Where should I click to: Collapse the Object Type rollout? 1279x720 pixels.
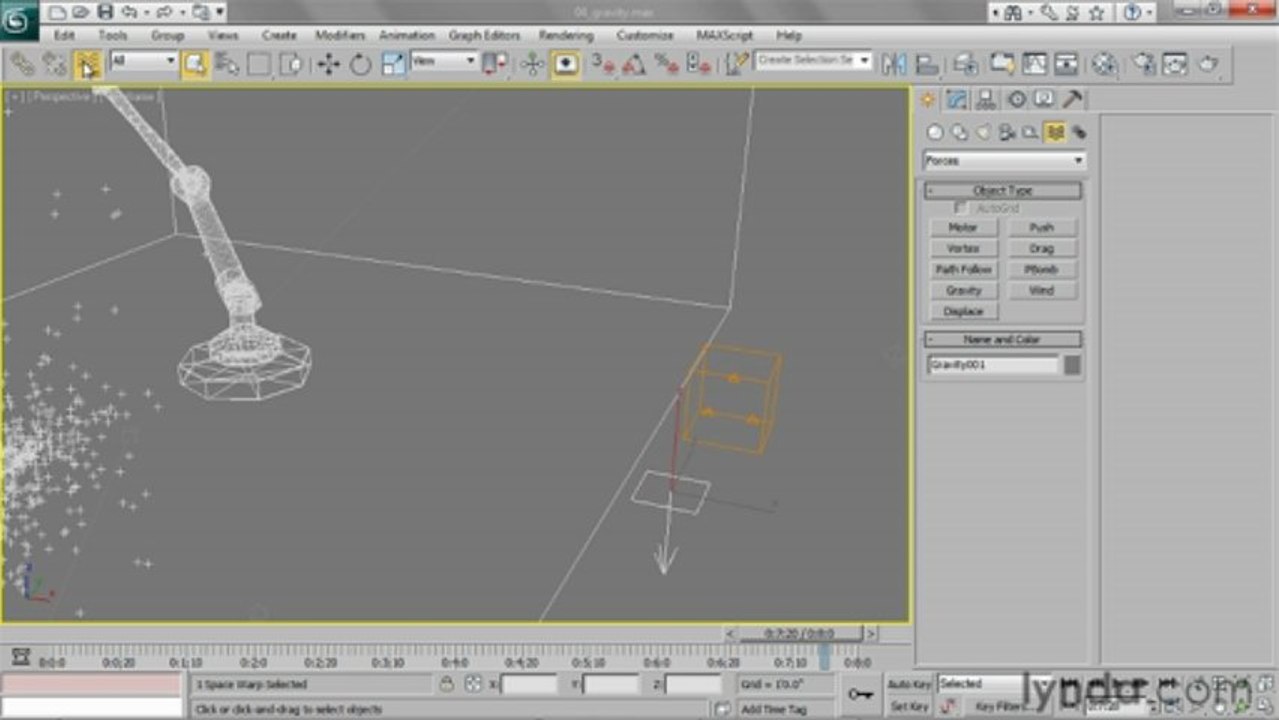pos(1003,190)
